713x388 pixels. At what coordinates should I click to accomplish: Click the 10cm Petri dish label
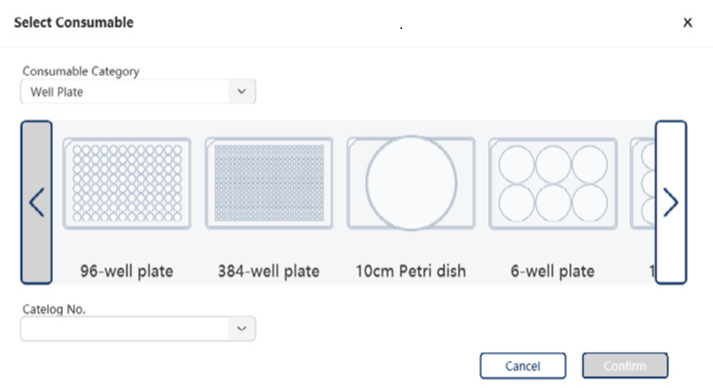click(411, 271)
